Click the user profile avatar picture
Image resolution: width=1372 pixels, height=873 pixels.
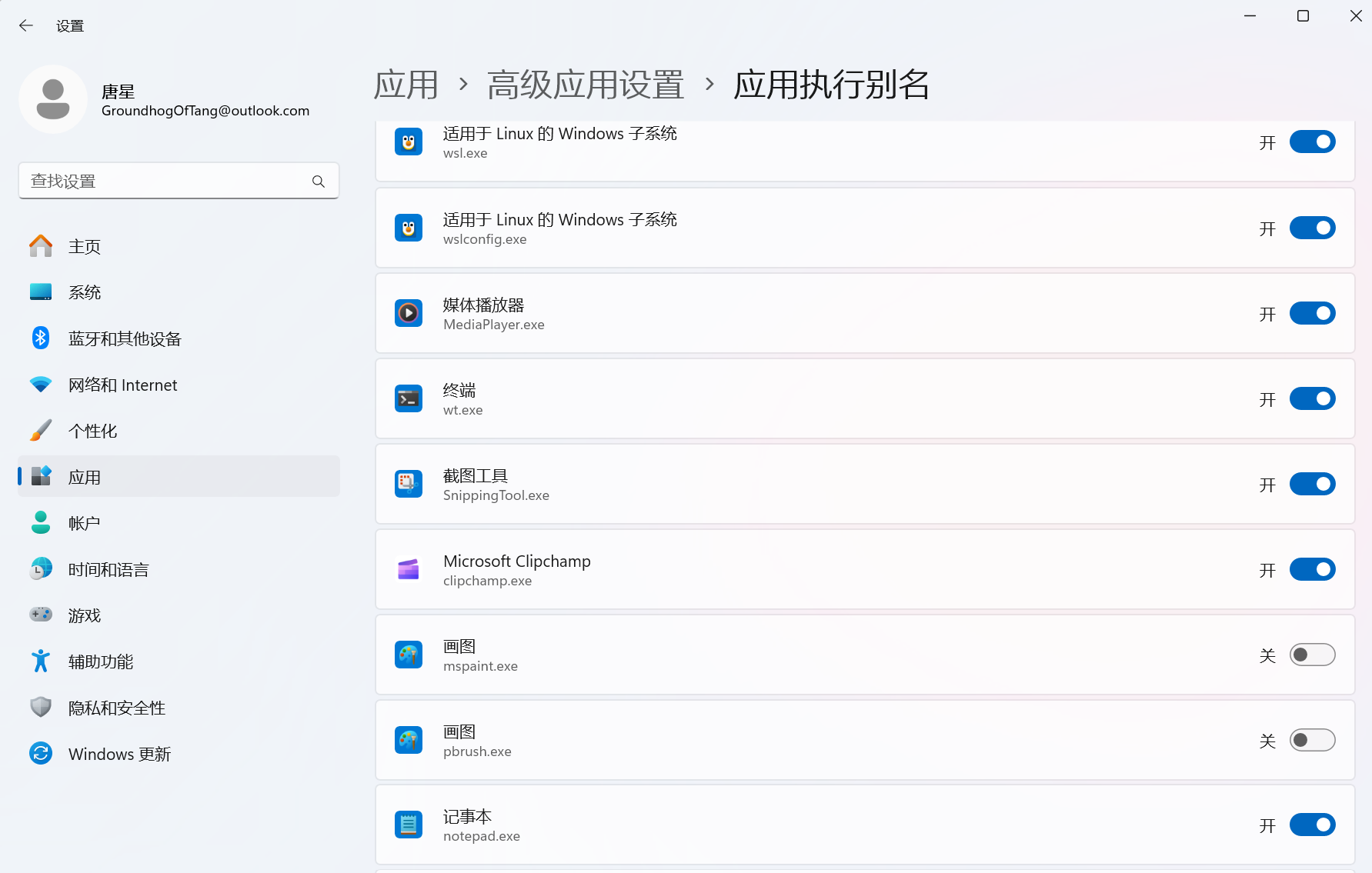[x=53, y=99]
